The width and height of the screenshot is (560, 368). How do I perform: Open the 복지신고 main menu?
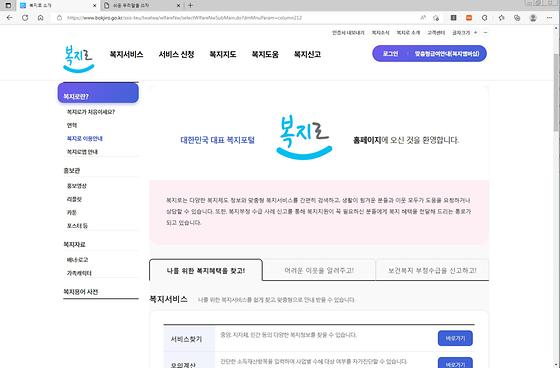307,54
